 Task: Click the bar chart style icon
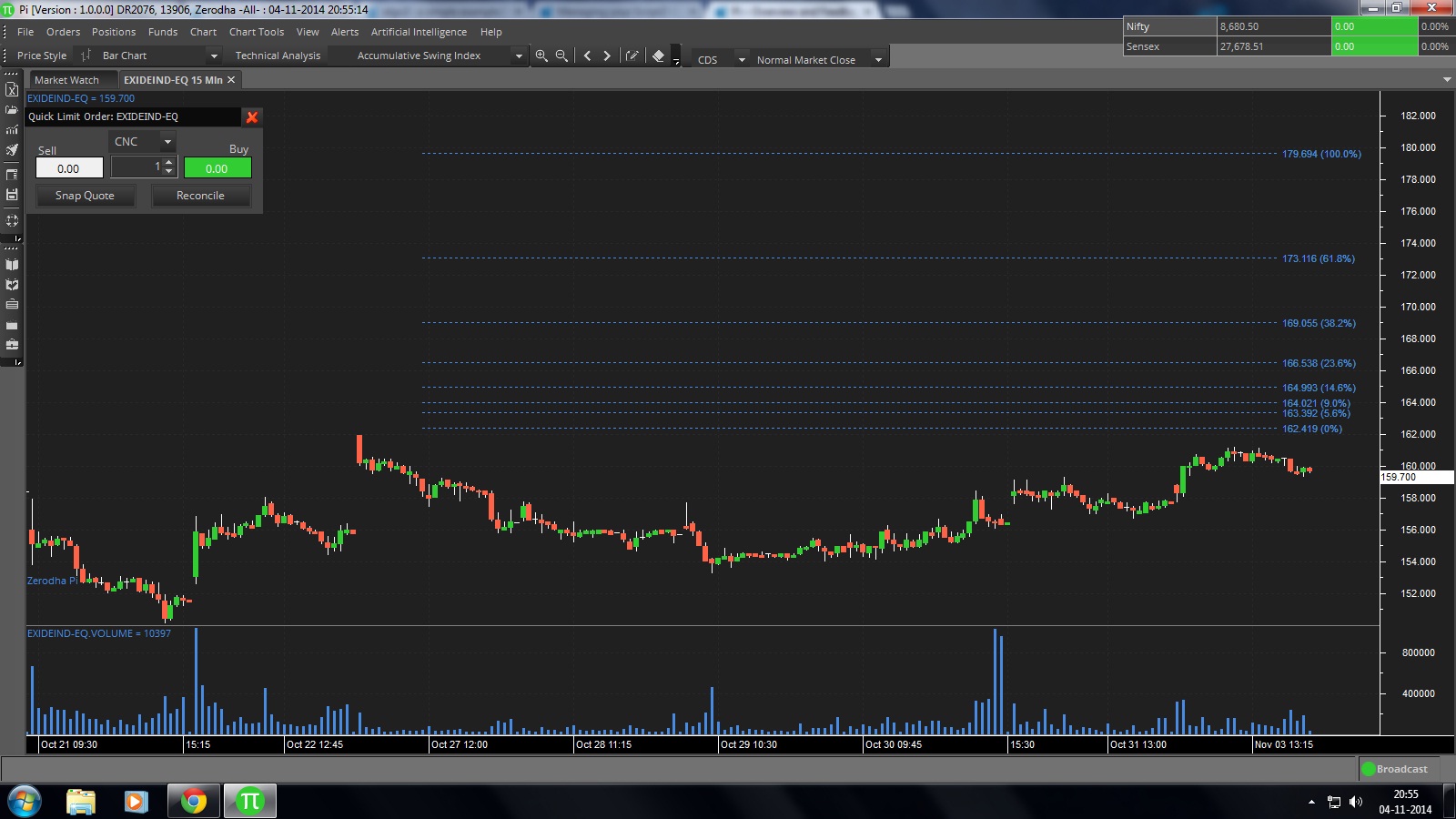86,56
